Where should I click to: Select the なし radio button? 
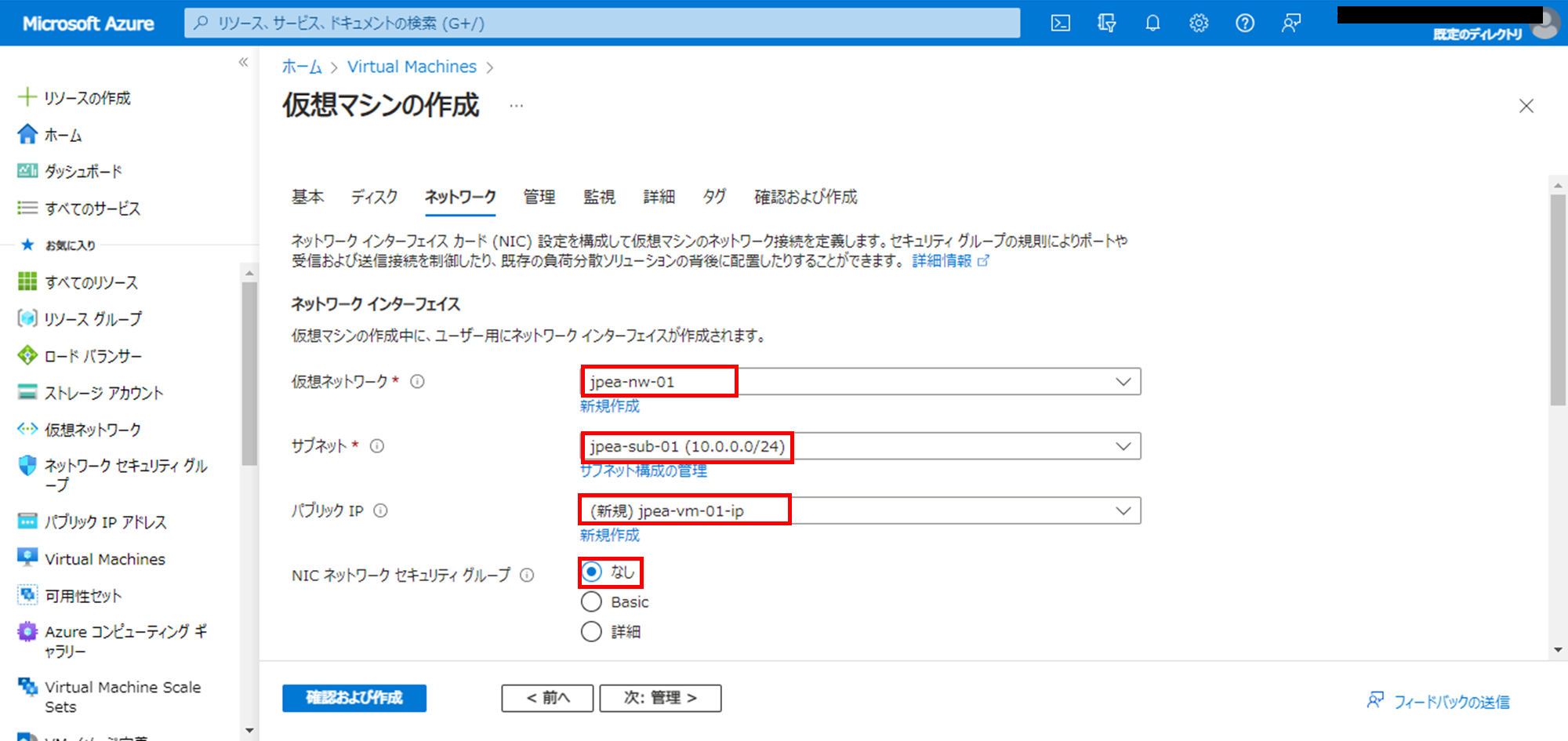pyautogui.click(x=592, y=572)
